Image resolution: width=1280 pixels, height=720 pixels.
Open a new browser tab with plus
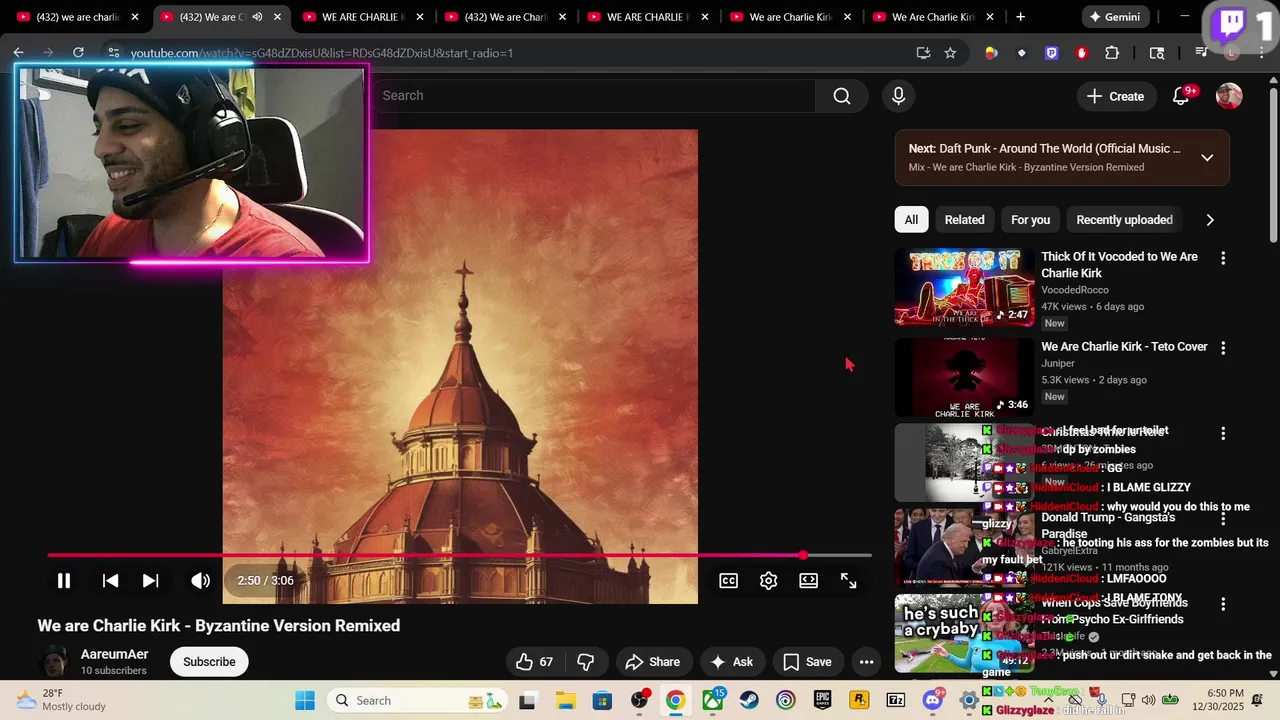(x=1020, y=17)
